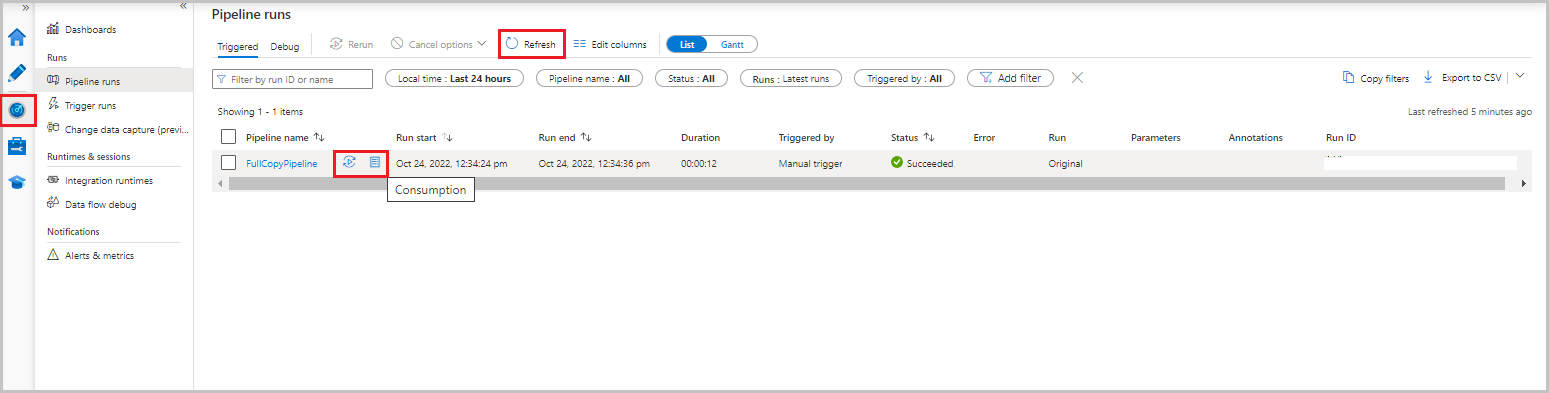Click the Original run cell
The height and width of the screenshot is (393, 1549).
point(1065,163)
